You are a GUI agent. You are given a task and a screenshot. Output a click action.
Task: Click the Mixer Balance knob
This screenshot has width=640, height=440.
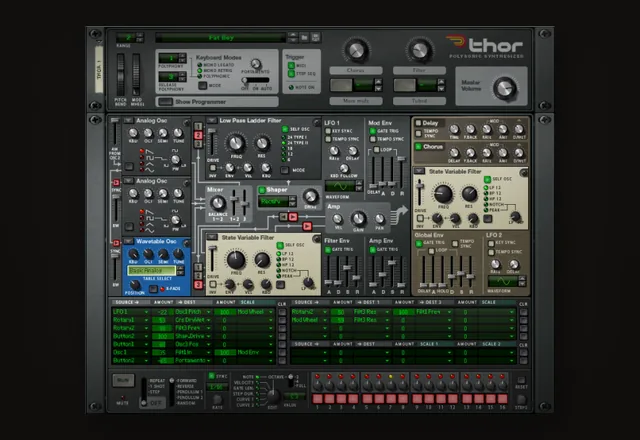pyautogui.click(x=218, y=203)
